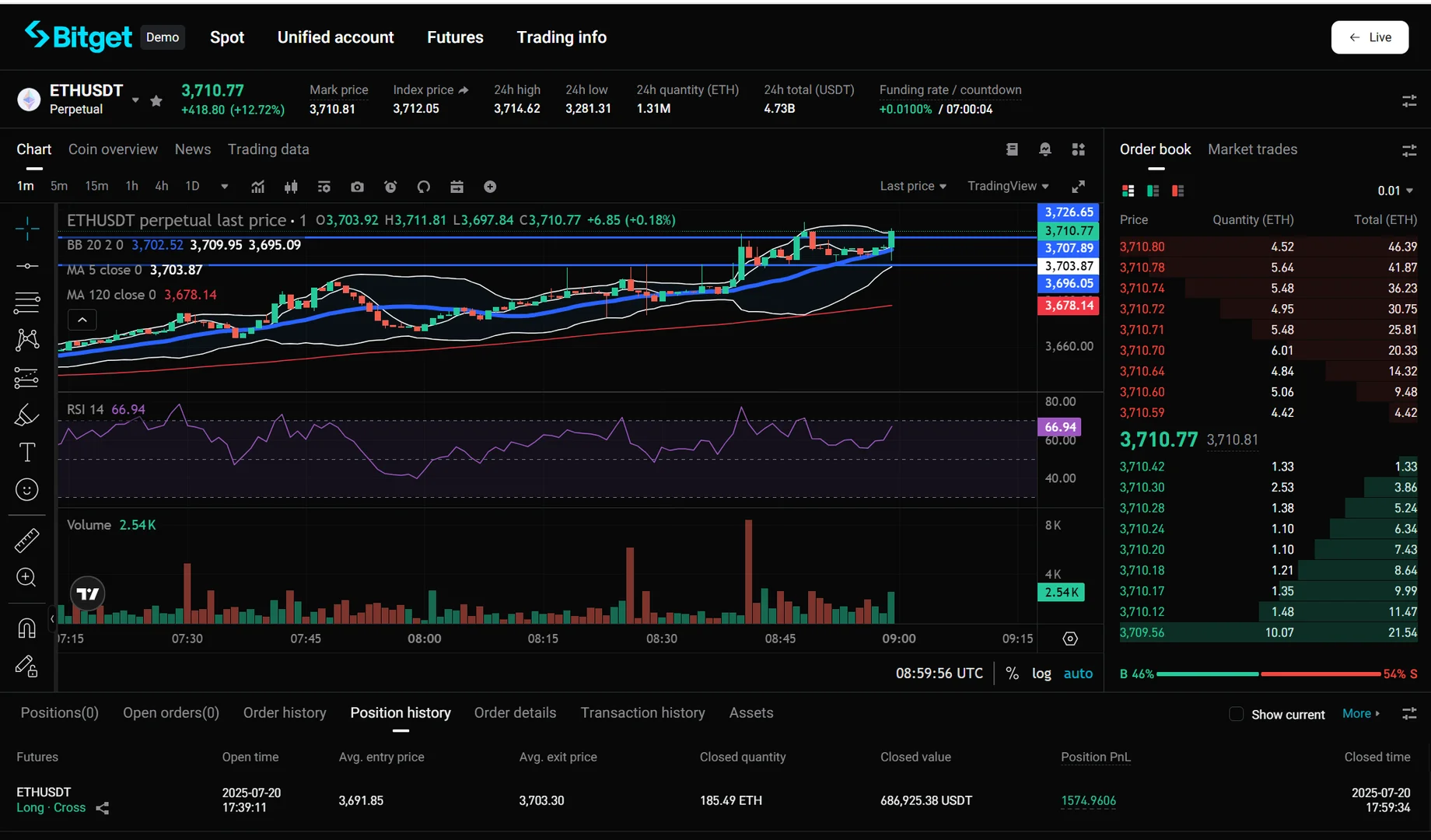Open the TradingView chart type dropdown

[x=1008, y=187]
